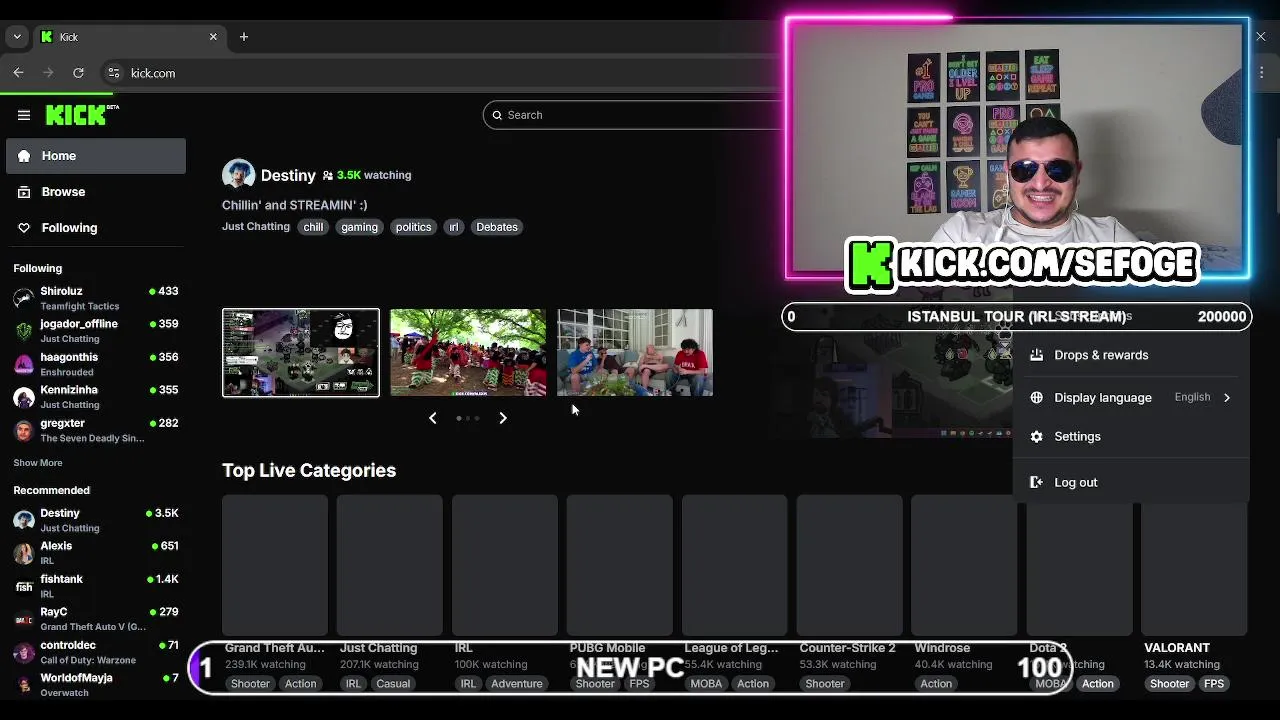Open Destiny's featured avatar
The image size is (1280, 720).
pyautogui.click(x=238, y=175)
